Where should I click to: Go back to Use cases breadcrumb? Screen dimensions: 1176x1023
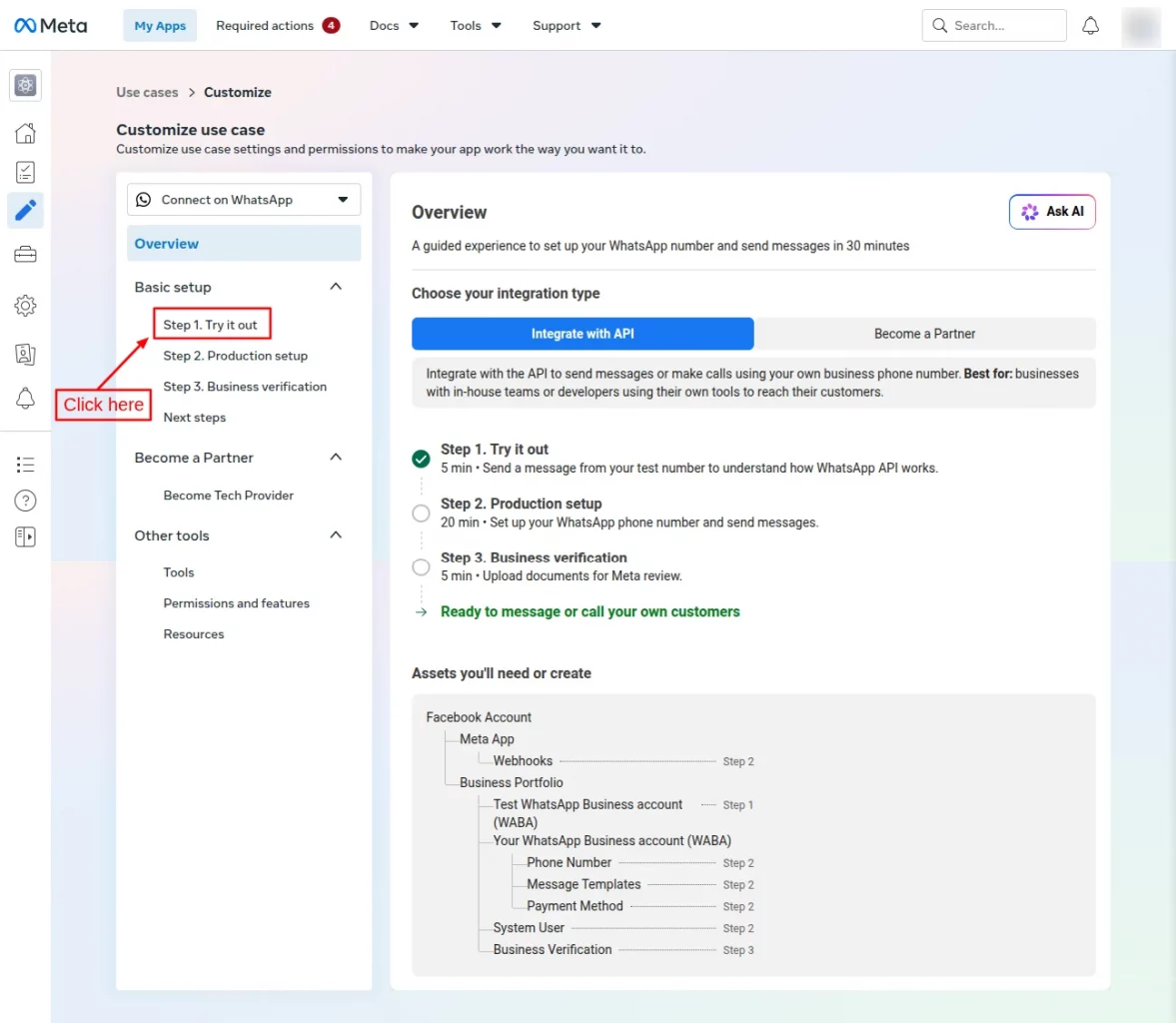tap(147, 92)
